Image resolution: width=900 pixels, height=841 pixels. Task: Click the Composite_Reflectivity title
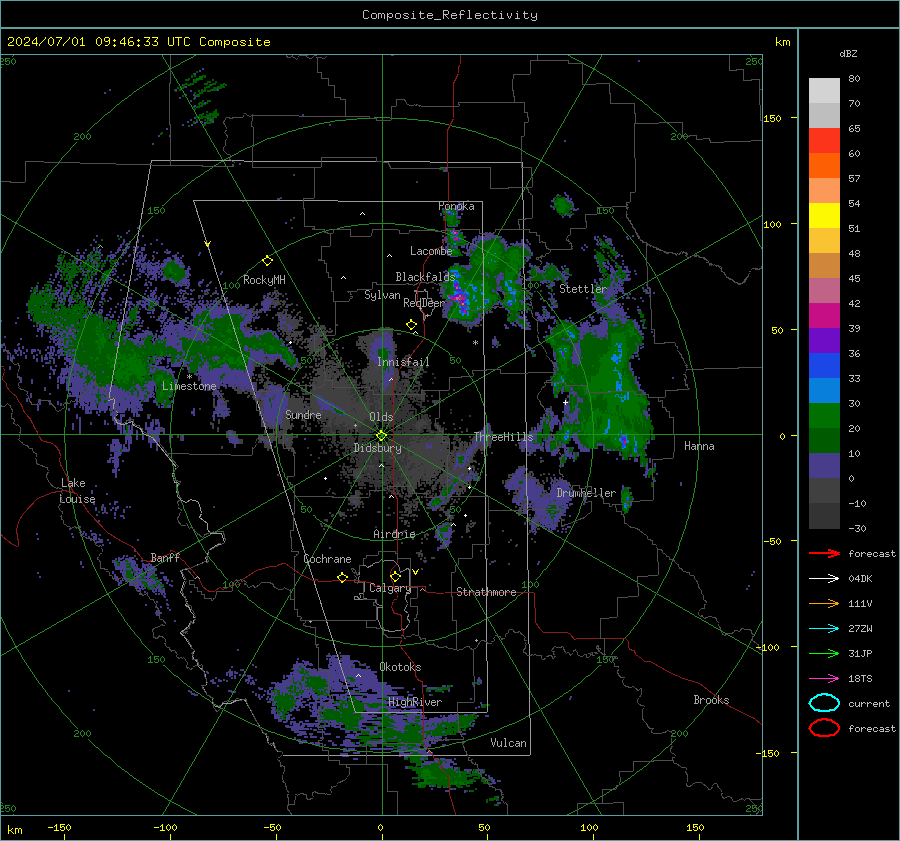point(450,15)
